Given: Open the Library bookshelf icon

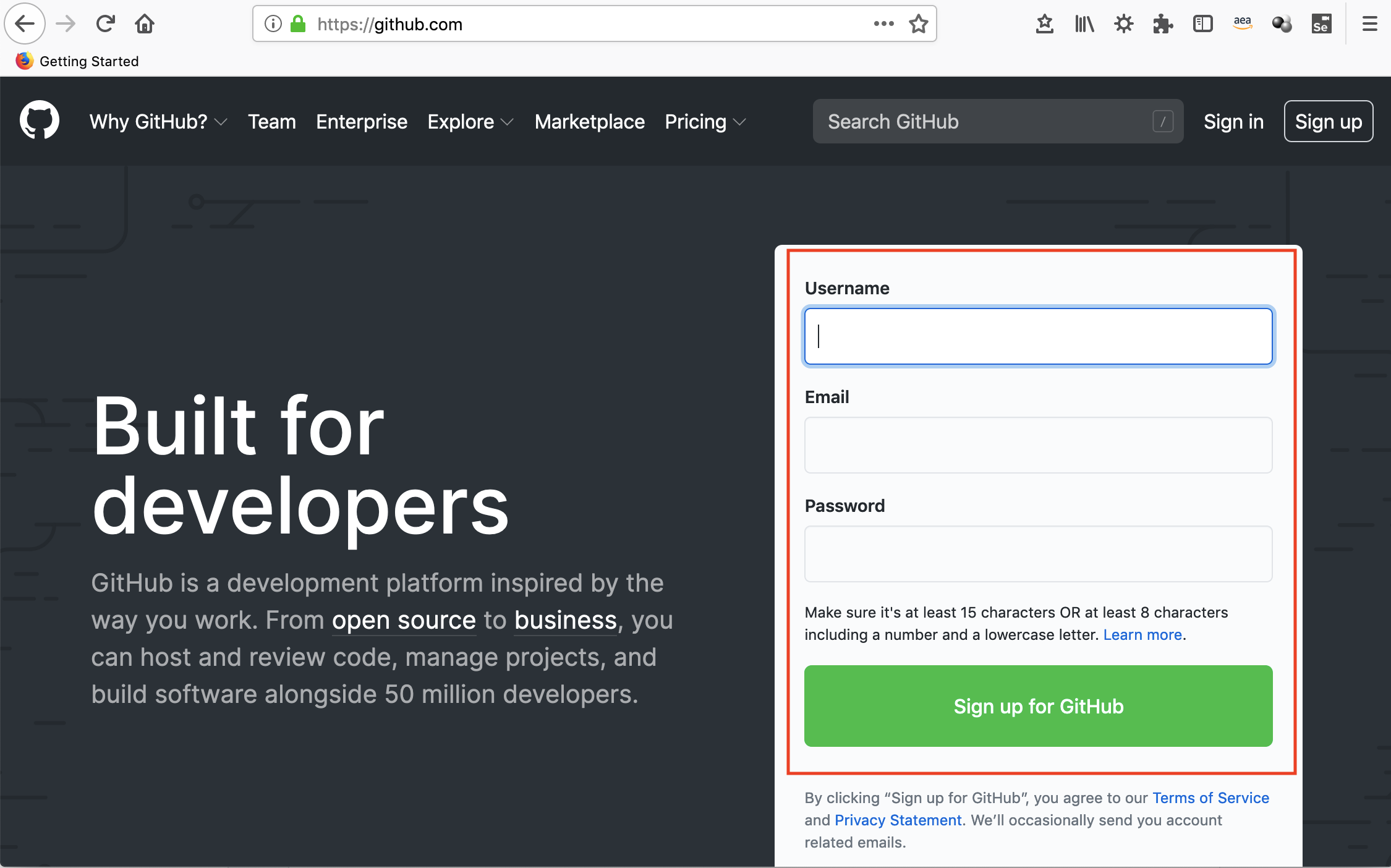Looking at the screenshot, I should point(1084,24).
